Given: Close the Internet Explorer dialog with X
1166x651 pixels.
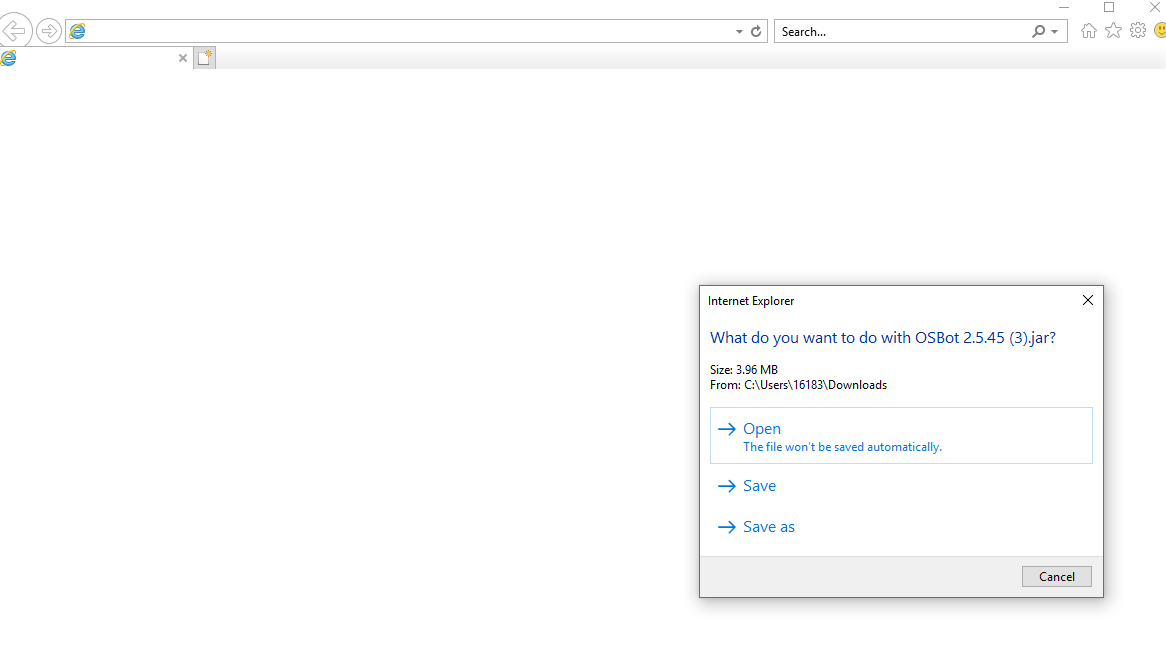Looking at the screenshot, I should 1088,300.
